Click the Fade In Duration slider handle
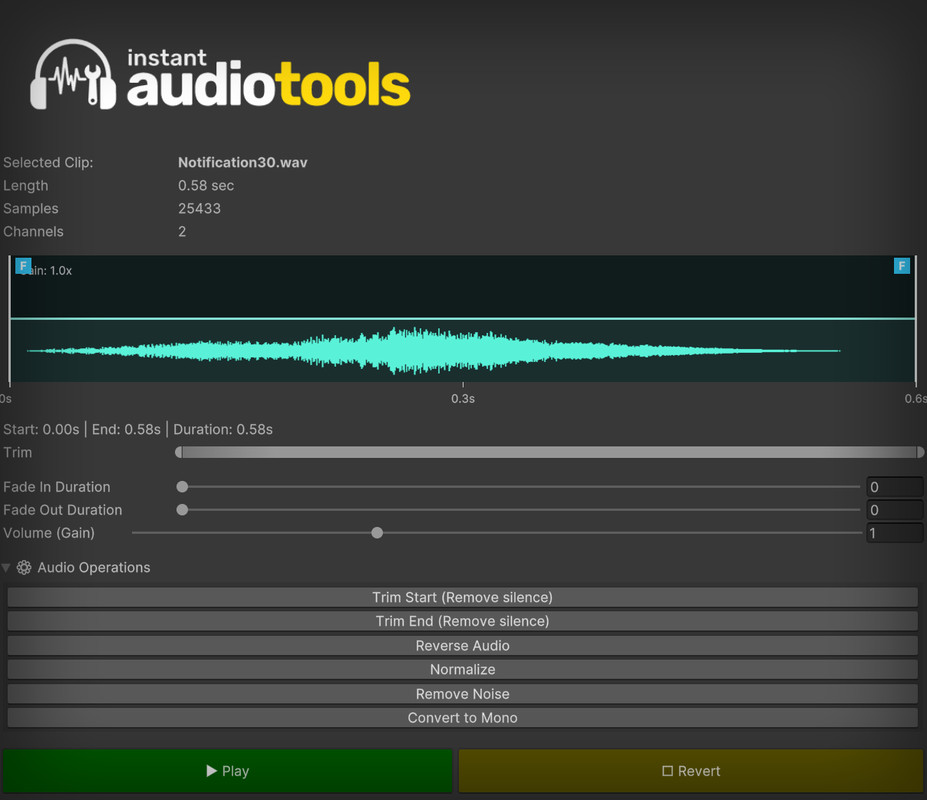Image resolution: width=927 pixels, height=800 pixels. click(x=181, y=487)
